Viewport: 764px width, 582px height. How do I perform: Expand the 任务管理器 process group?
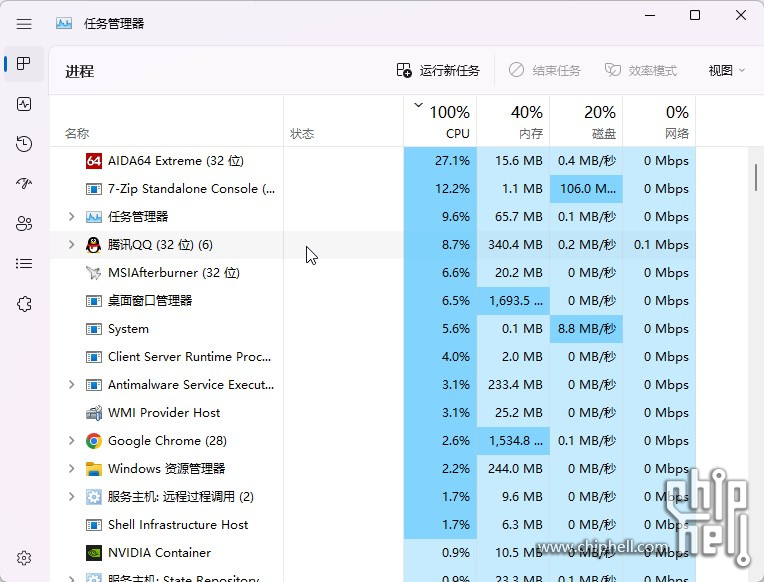coord(71,216)
